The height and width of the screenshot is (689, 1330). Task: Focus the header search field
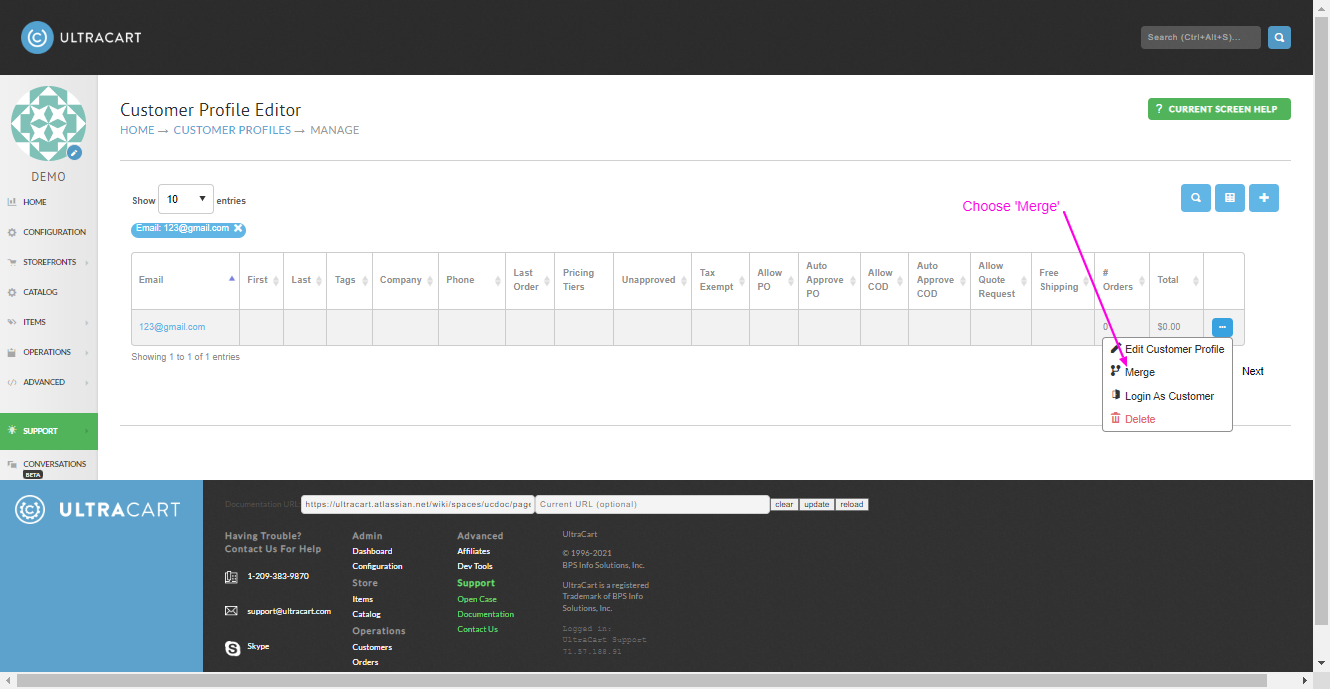1200,37
